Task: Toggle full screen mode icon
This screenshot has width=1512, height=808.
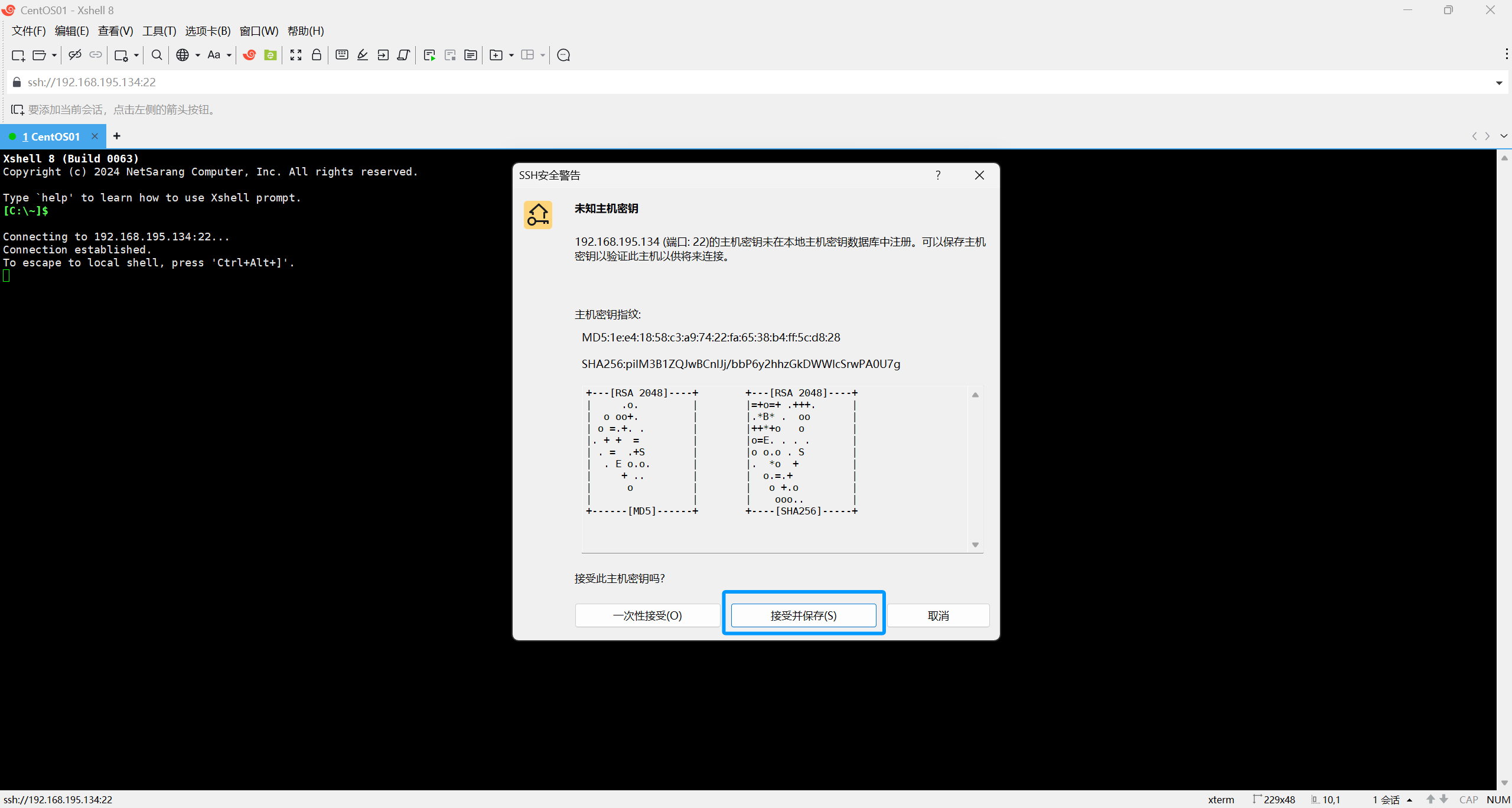Action: (x=296, y=55)
